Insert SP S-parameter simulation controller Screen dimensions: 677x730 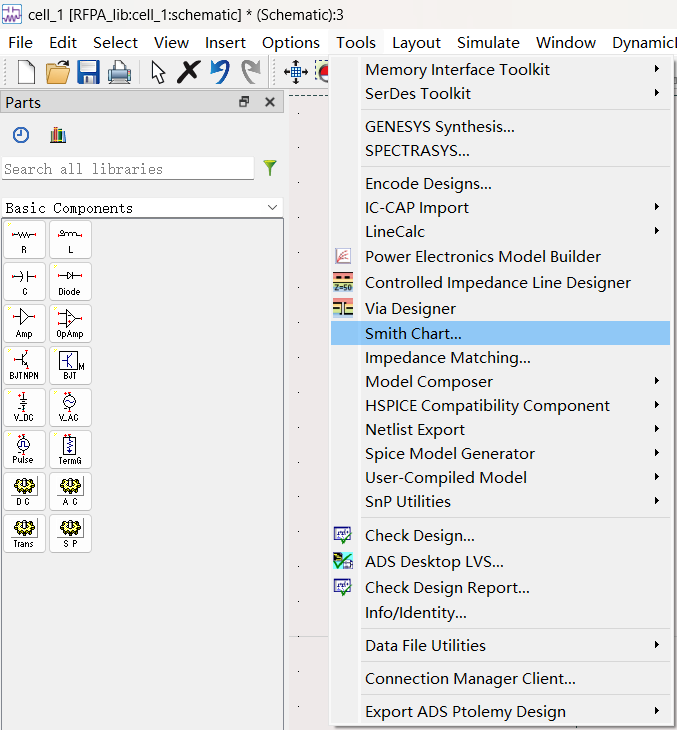(x=70, y=534)
